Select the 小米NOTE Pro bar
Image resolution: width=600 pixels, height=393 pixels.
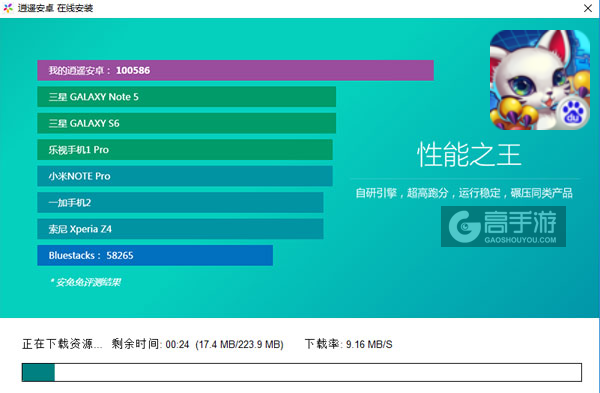click(185, 176)
